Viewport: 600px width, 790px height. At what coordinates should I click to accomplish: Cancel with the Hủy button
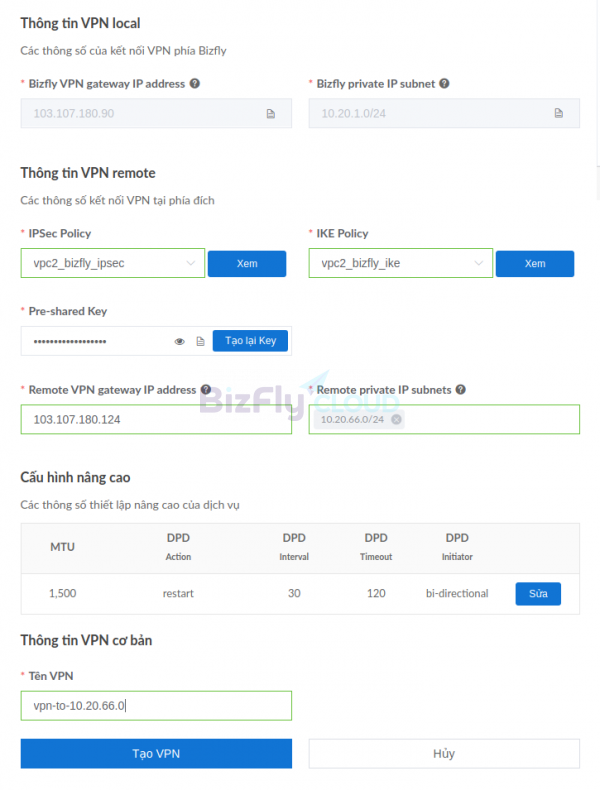coord(444,753)
